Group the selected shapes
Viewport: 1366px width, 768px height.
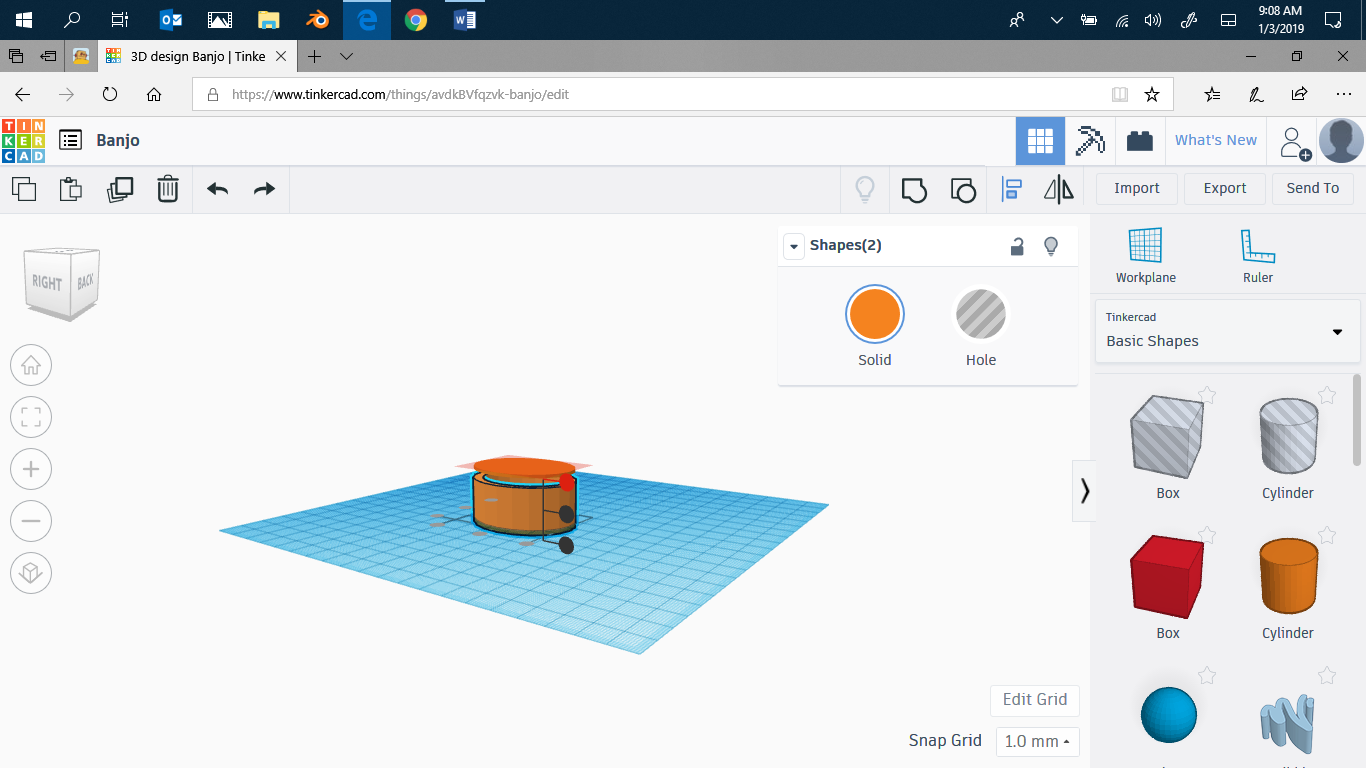[x=914, y=189]
